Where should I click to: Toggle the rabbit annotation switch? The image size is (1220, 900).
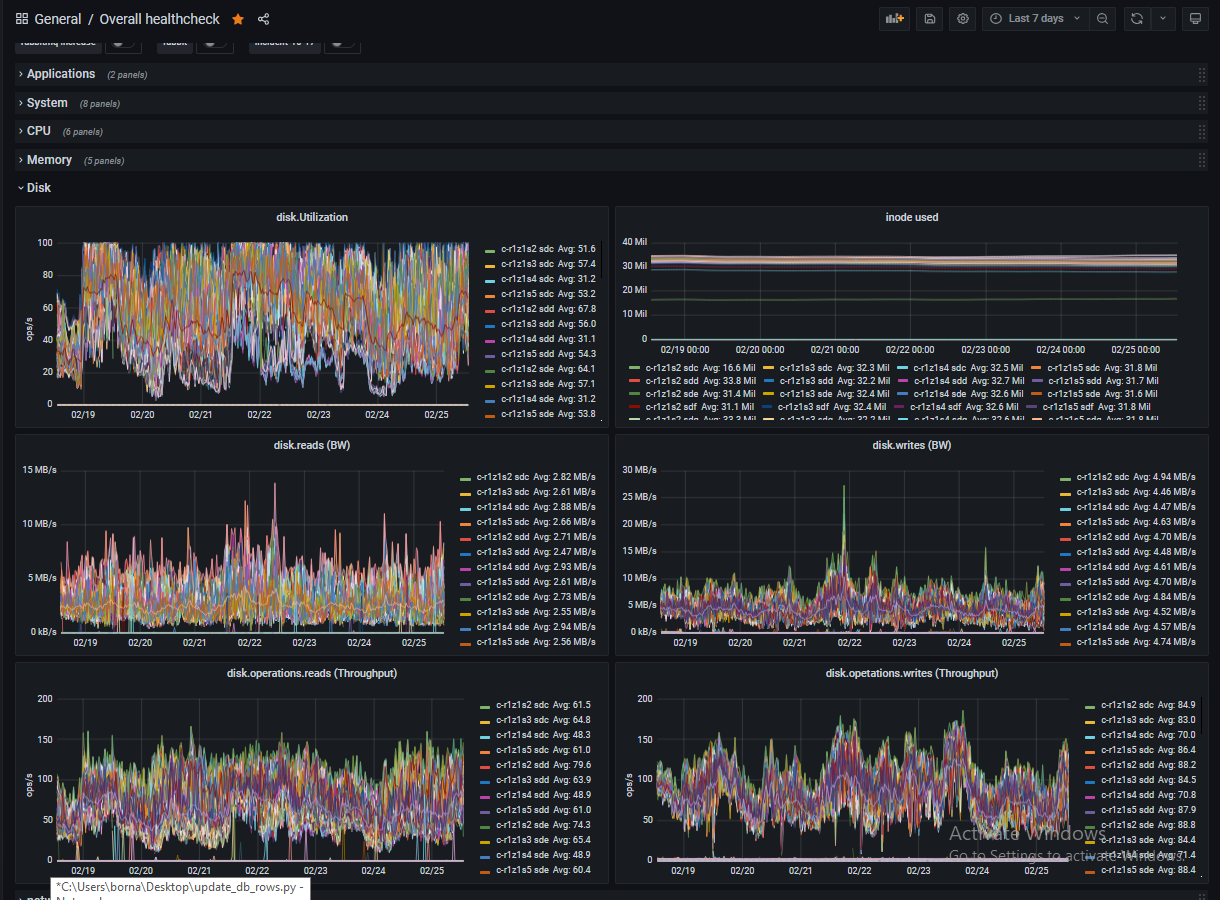214,43
